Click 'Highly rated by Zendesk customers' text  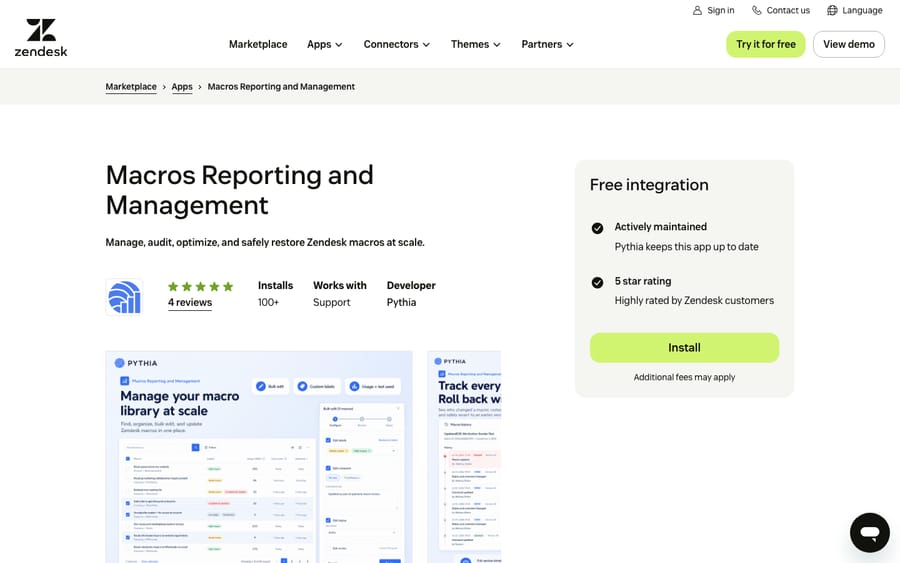click(x=694, y=301)
